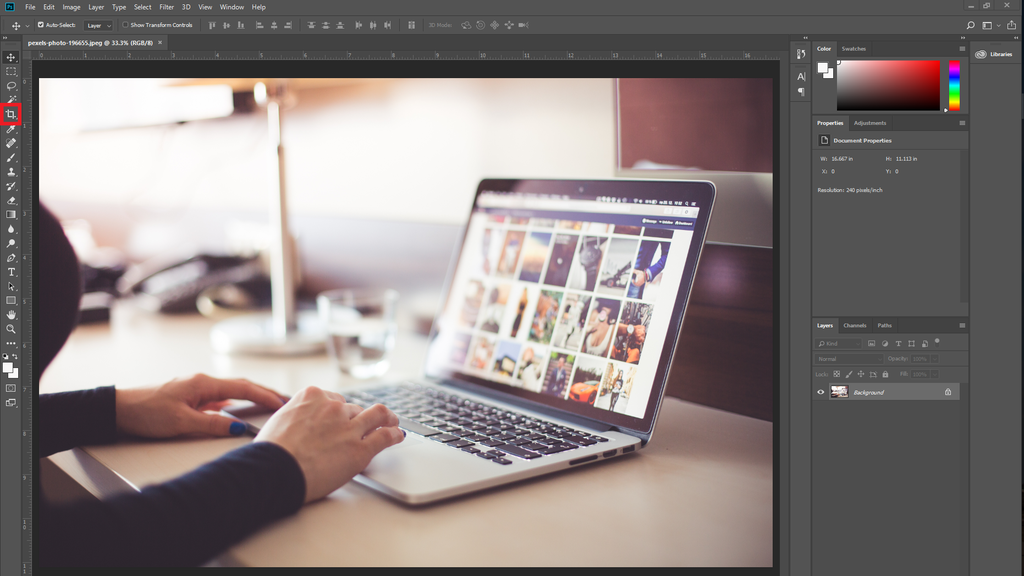Select the Brush tool
Screen dimensions: 1024x576
pos(11,157)
